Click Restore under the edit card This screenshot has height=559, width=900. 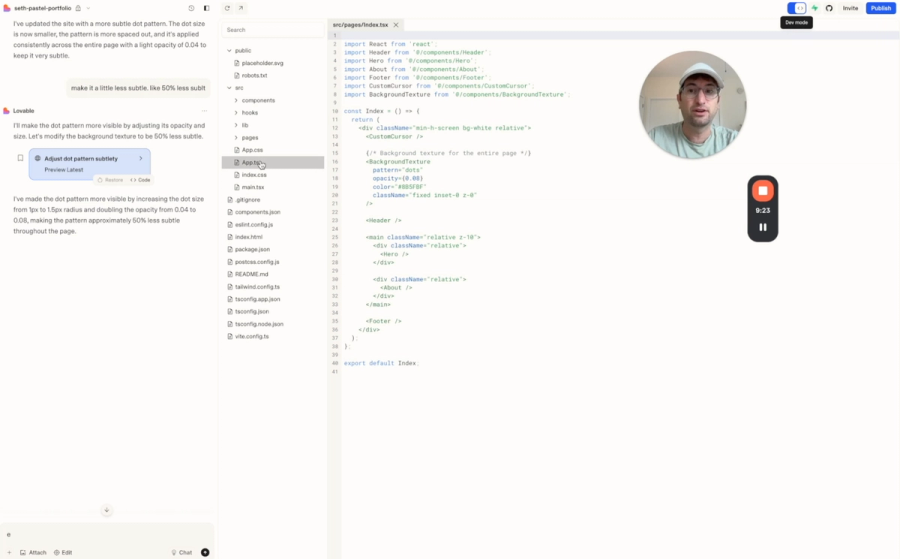pyautogui.click(x=110, y=180)
